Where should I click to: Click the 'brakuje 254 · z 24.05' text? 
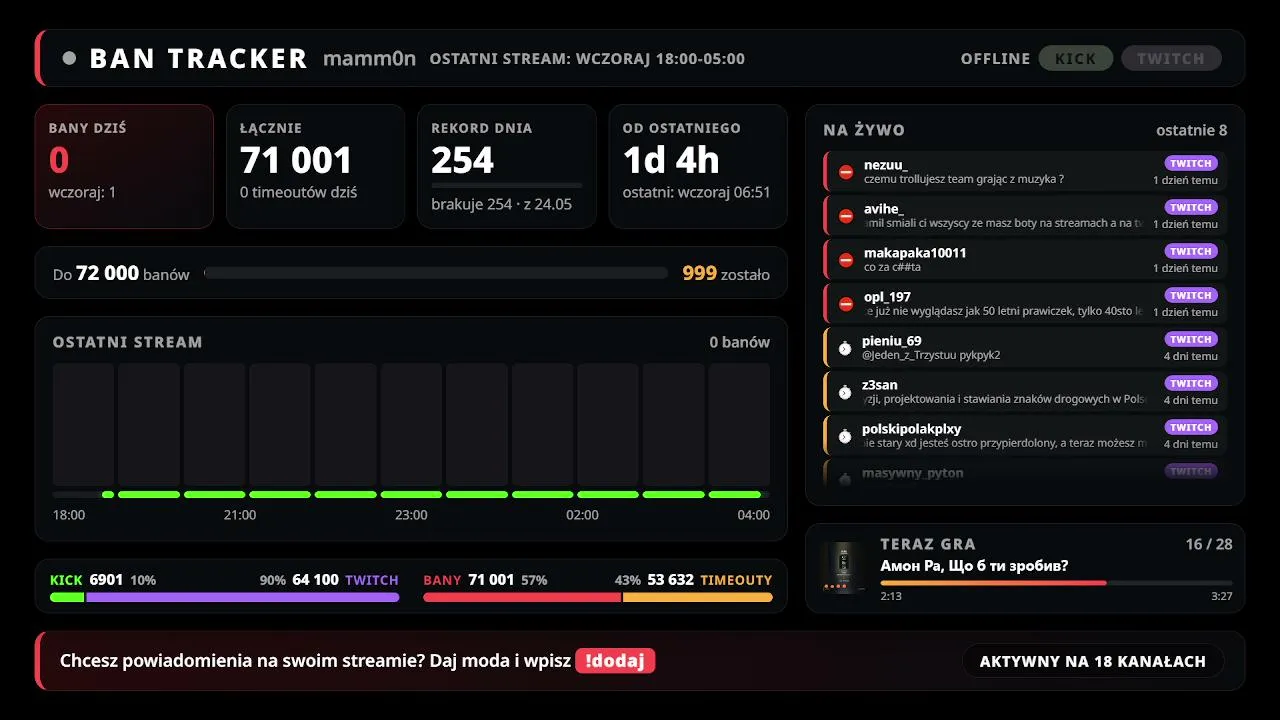(x=501, y=204)
